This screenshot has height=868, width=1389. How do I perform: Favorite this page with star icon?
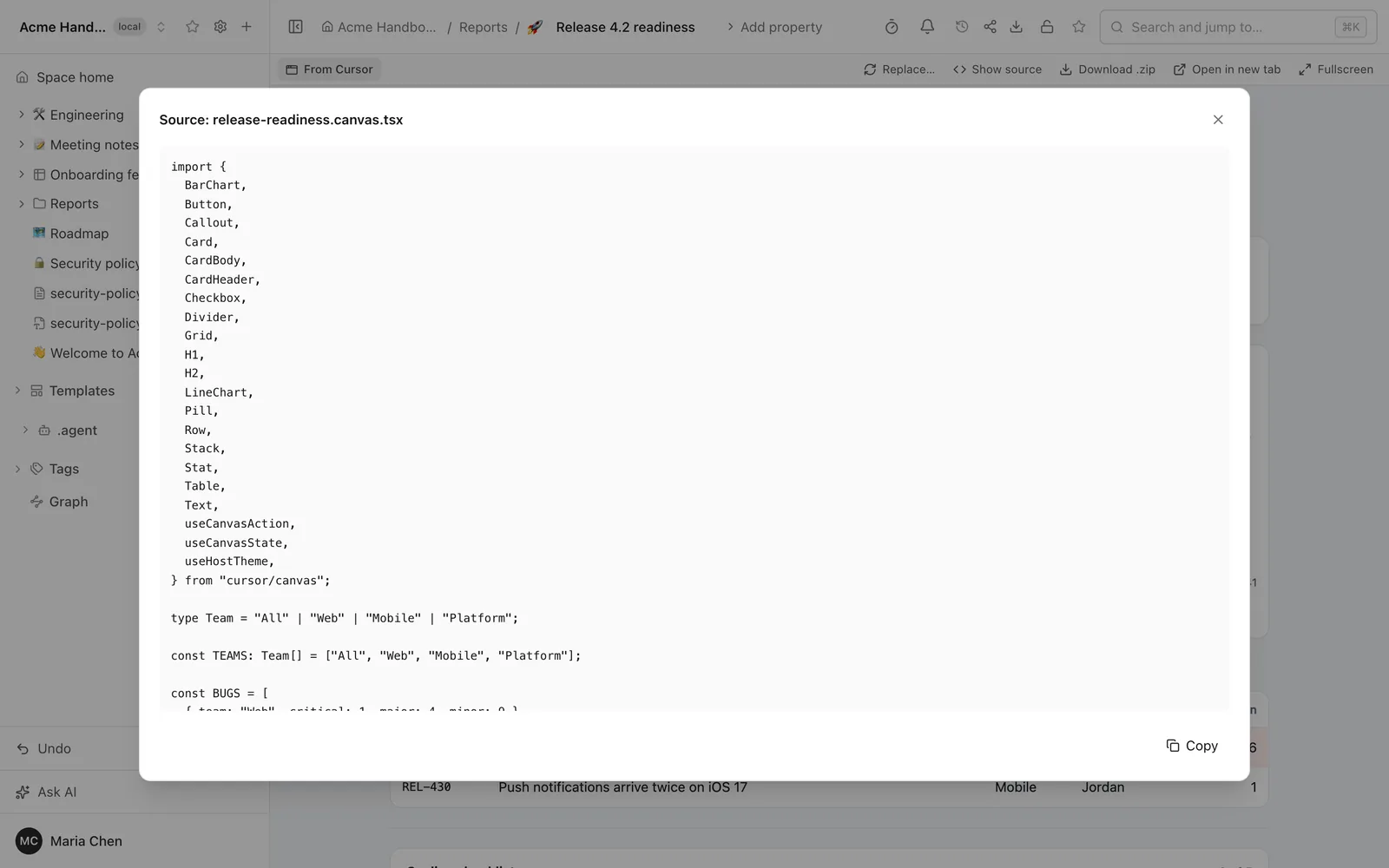[1079, 27]
